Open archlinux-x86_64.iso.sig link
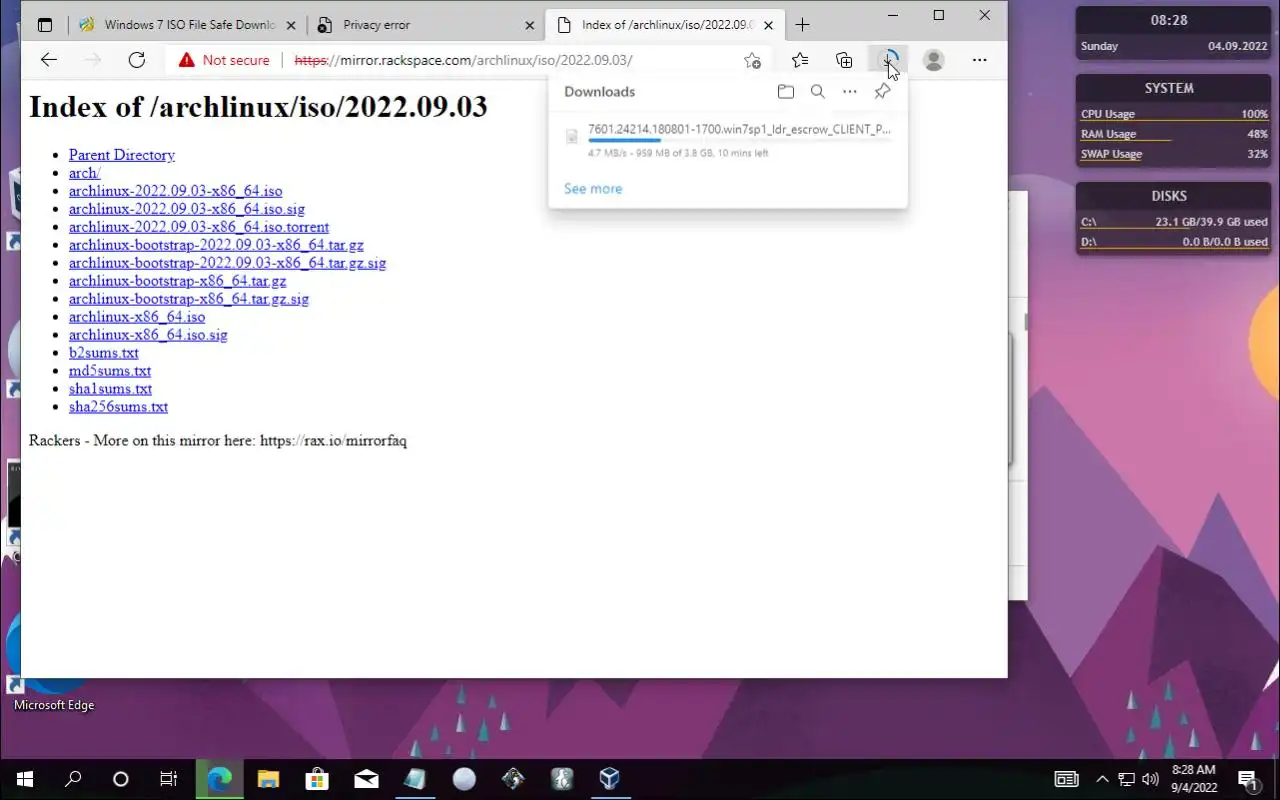The width and height of the screenshot is (1280, 800). 148,335
